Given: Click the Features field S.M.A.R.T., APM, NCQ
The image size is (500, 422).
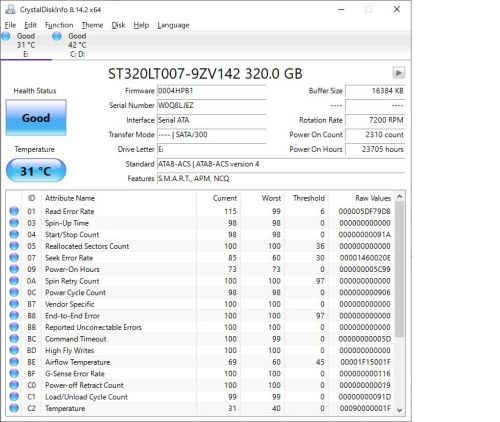Looking at the screenshot, I should click(x=281, y=179).
